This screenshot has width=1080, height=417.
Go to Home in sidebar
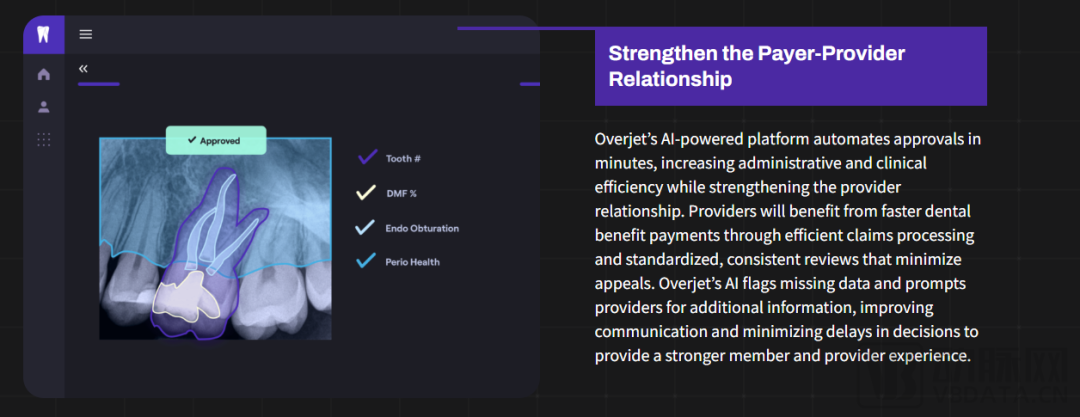pos(43,74)
